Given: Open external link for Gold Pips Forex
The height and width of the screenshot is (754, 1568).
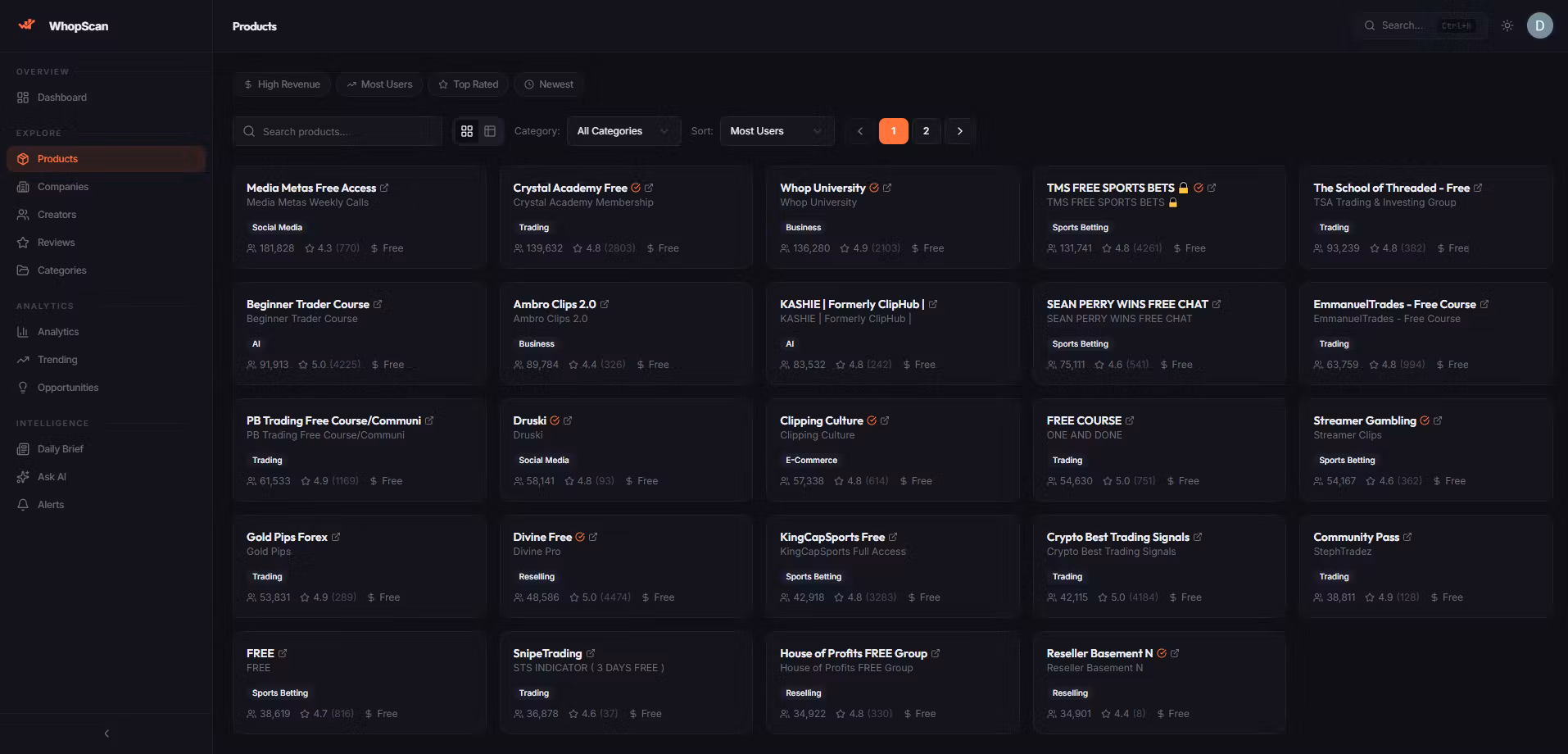Looking at the screenshot, I should tap(336, 537).
